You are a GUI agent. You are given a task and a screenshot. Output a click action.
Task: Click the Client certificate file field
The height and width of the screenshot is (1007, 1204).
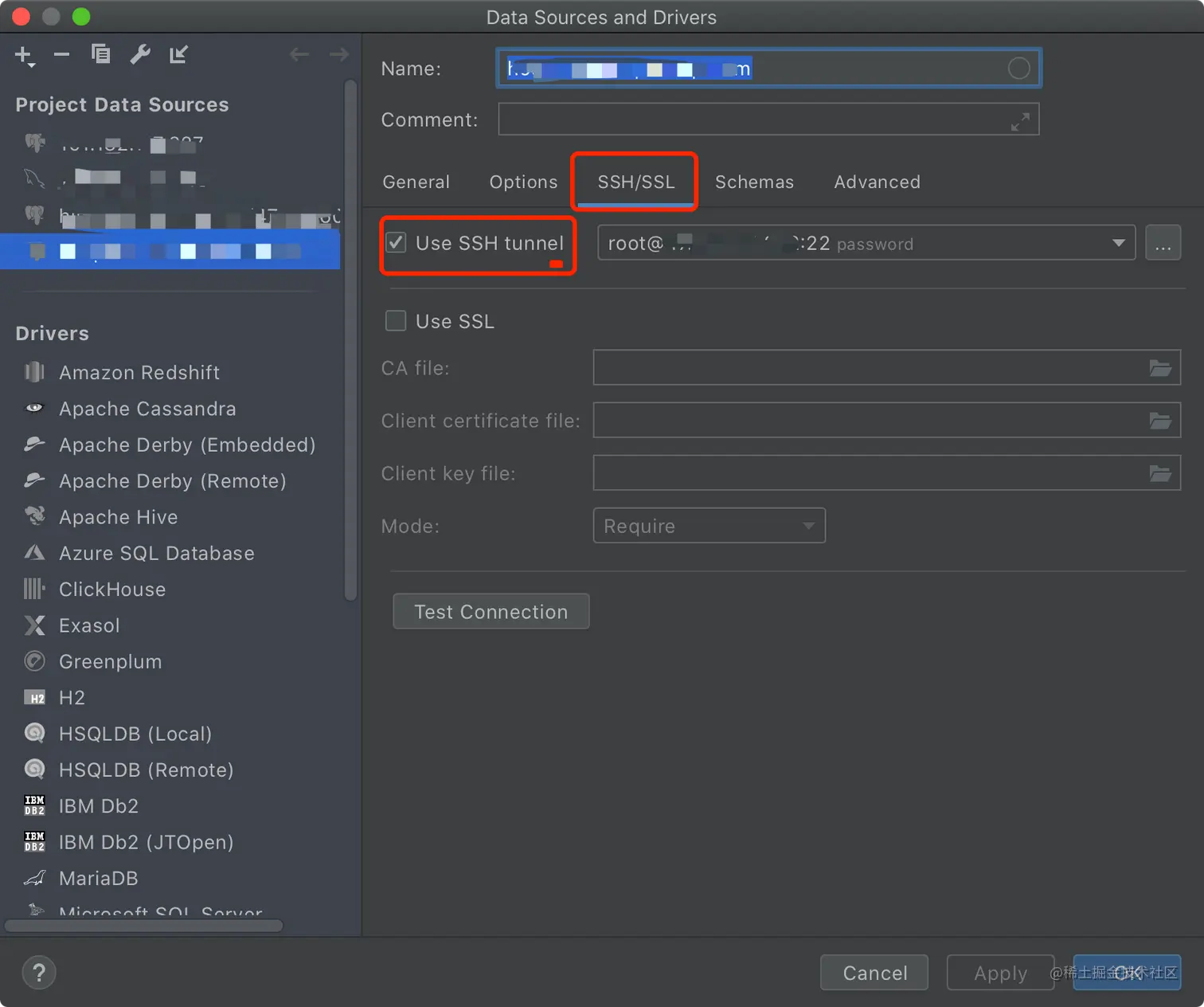point(887,421)
